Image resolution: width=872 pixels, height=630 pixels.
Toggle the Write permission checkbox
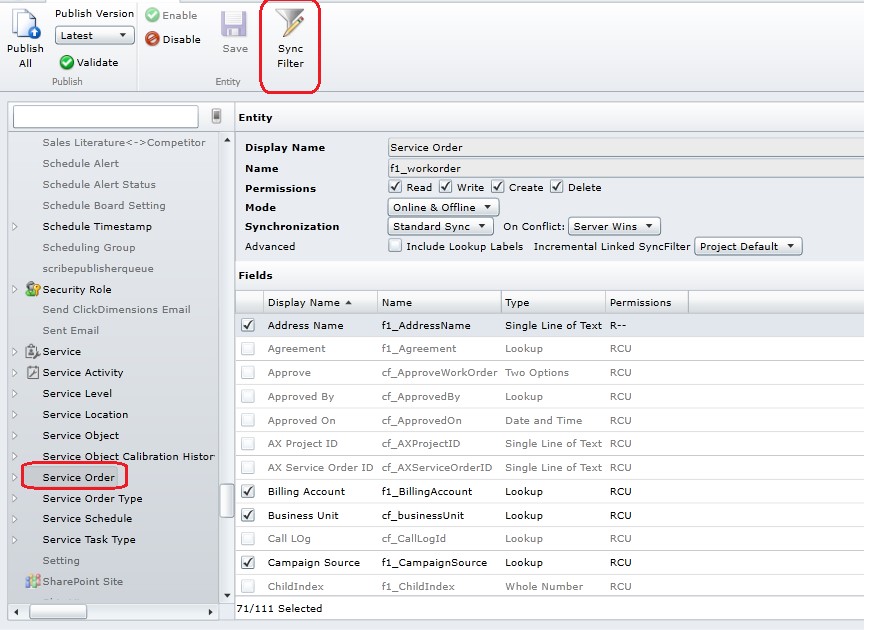point(445,187)
